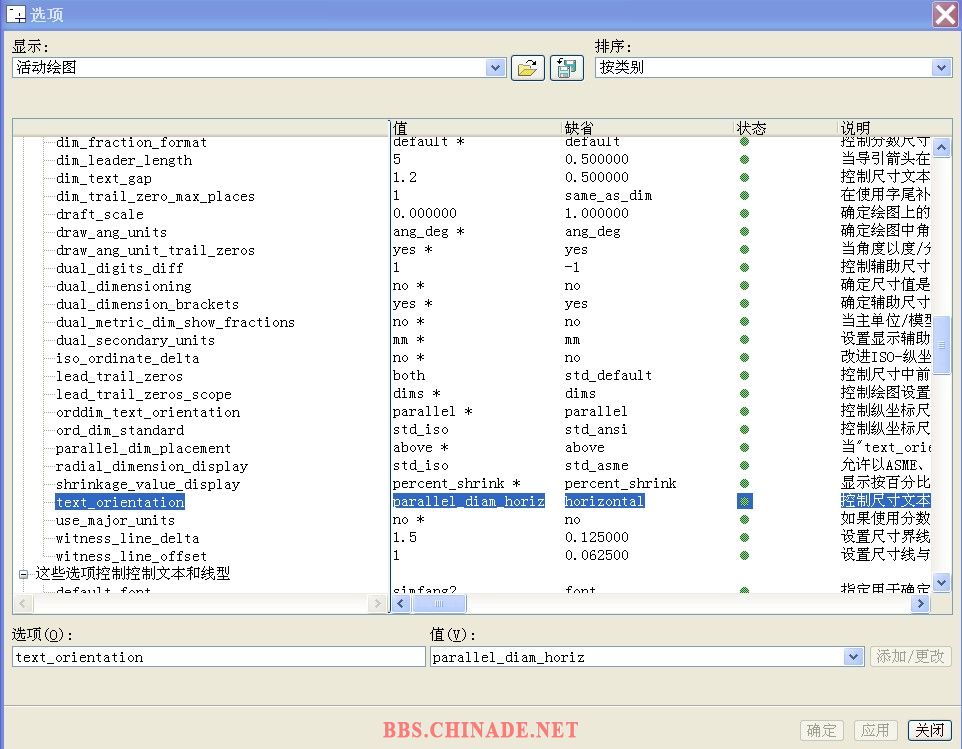The width and height of the screenshot is (962, 749).
Task: Click values pane scroll-left arrow
Action: (x=401, y=604)
